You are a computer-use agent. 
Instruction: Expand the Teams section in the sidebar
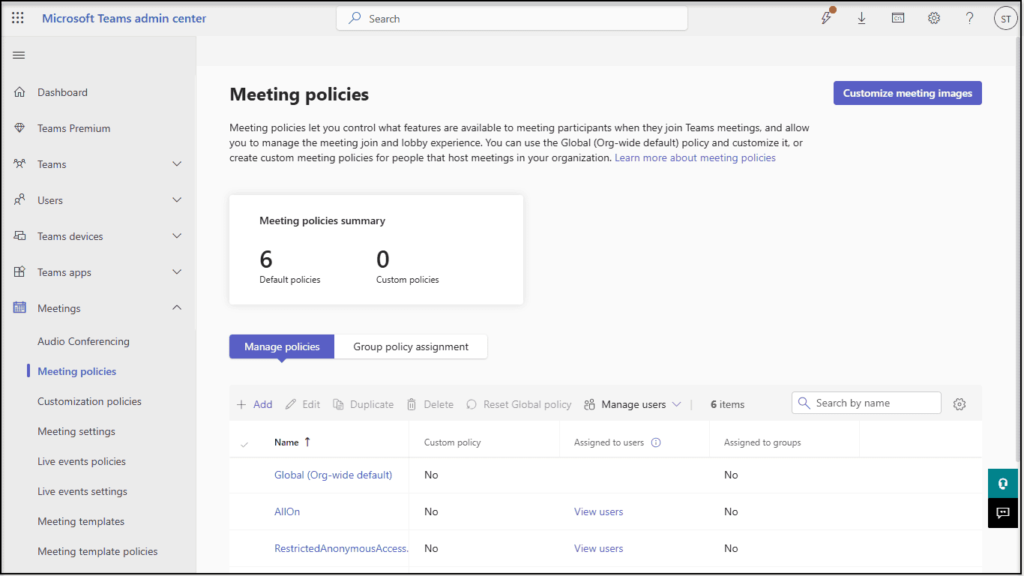(x=176, y=164)
